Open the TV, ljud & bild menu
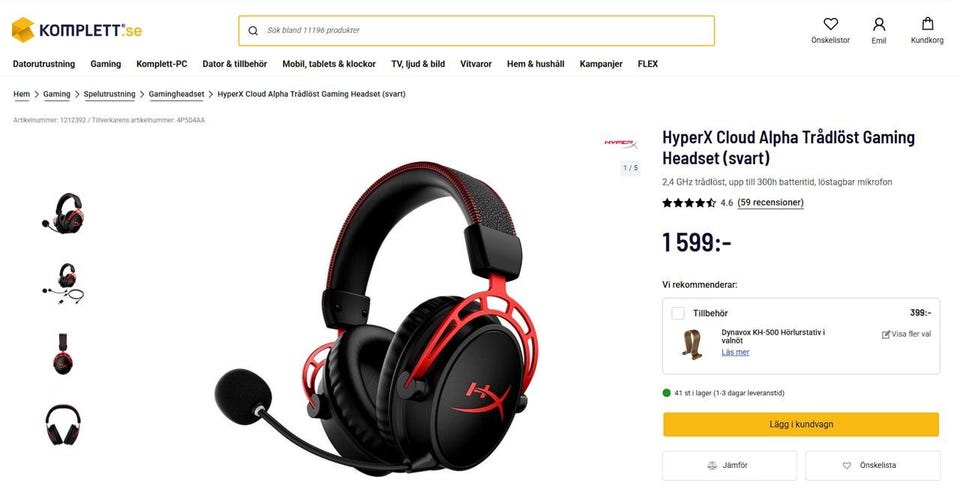The width and height of the screenshot is (960, 495). (418, 64)
